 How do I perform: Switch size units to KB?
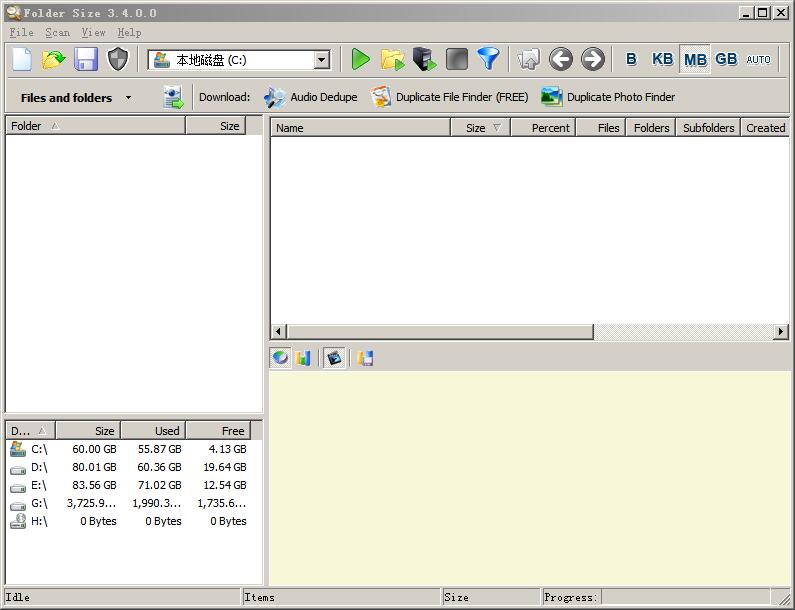click(662, 59)
